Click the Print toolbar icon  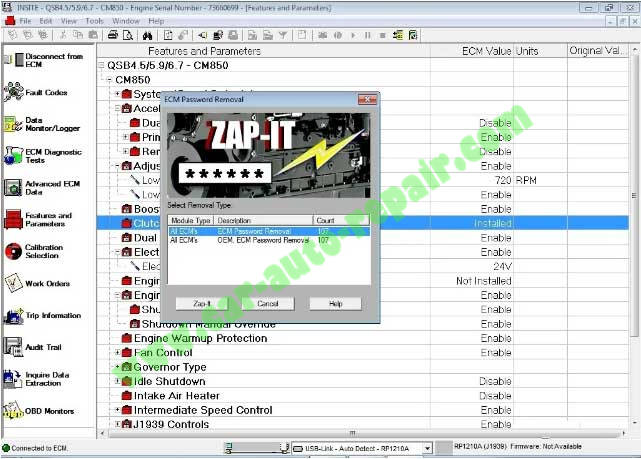tap(113, 36)
